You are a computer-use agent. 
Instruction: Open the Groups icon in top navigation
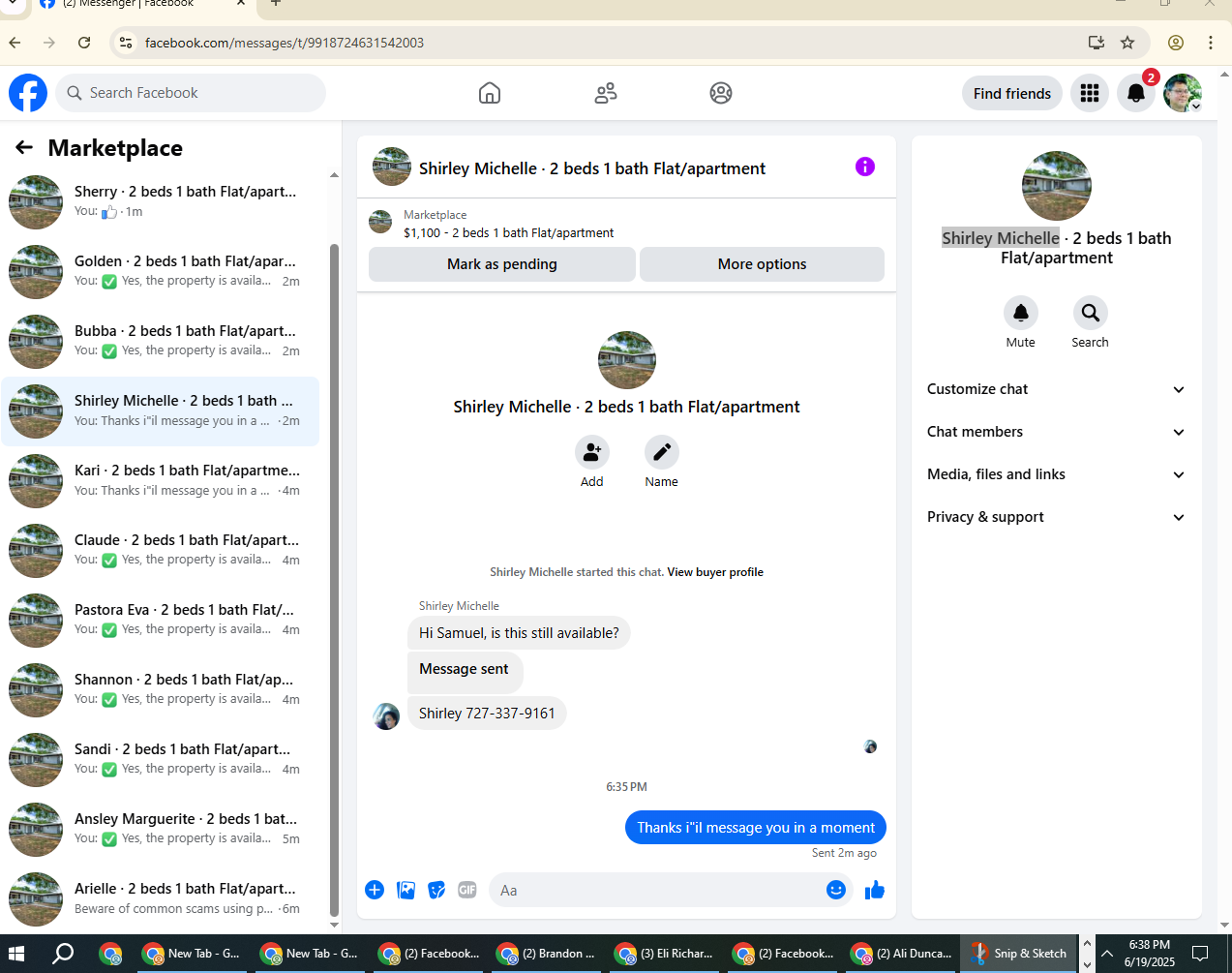tap(721, 93)
